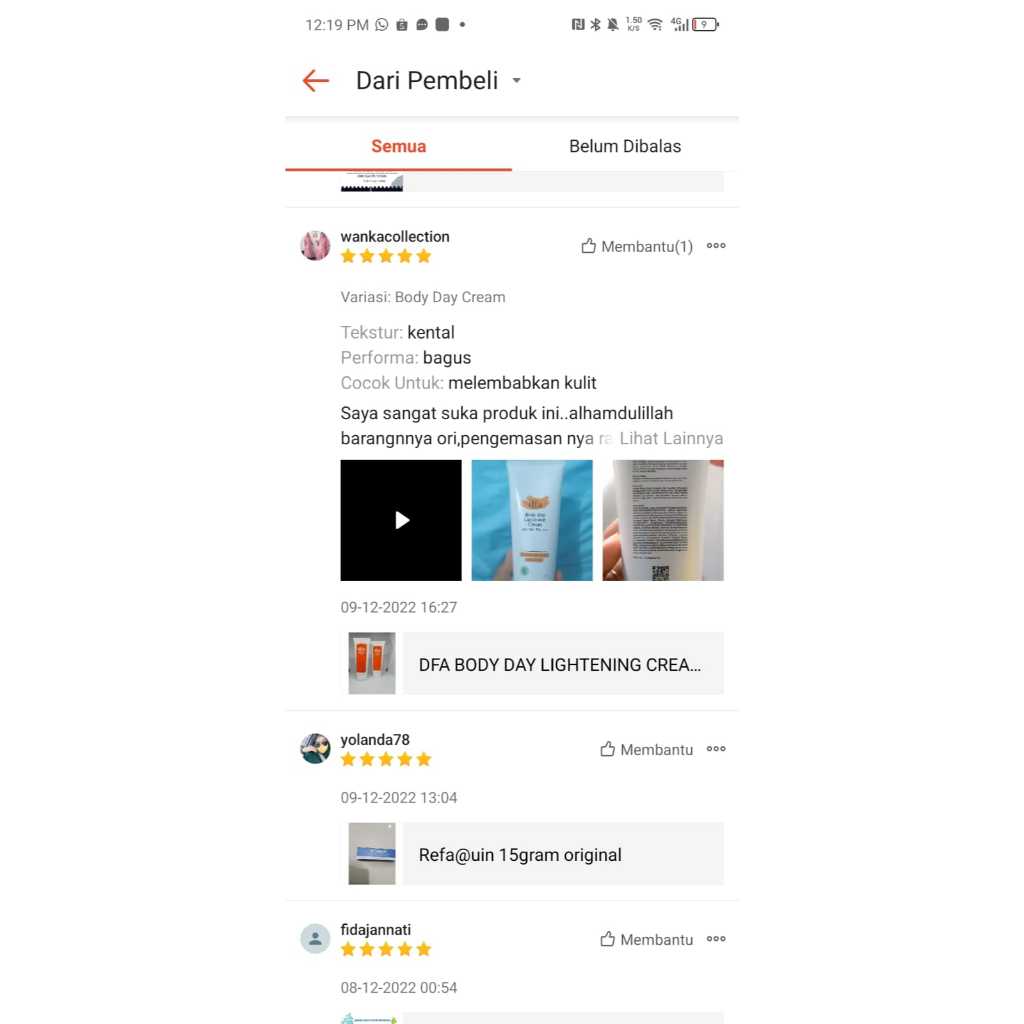This screenshot has width=1024, height=1024.
Task: Mark wankacollection review as Membantu
Action: [637, 246]
